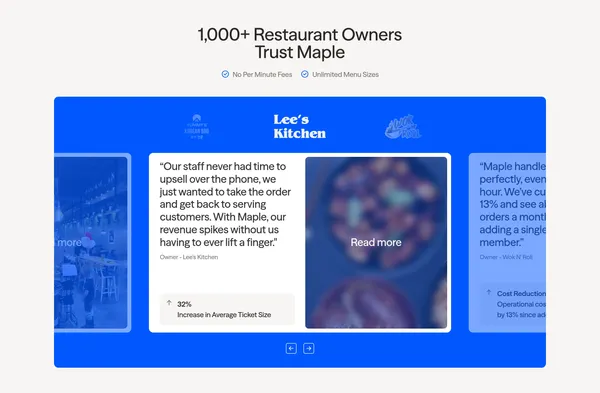Screen dimensions: 600x393
Task: Select the Korean BBQ logo on left
Action: pos(197,126)
